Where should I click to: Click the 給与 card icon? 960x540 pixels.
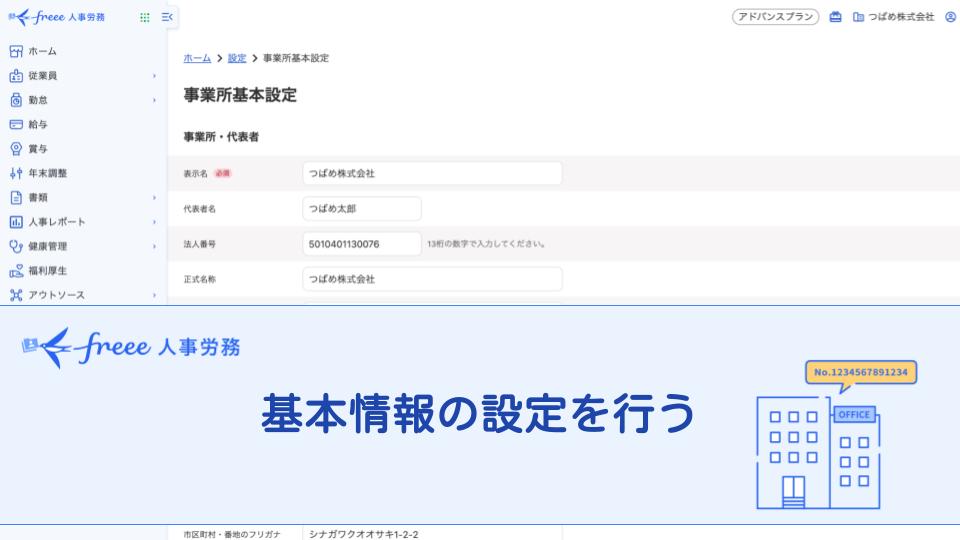coord(16,124)
